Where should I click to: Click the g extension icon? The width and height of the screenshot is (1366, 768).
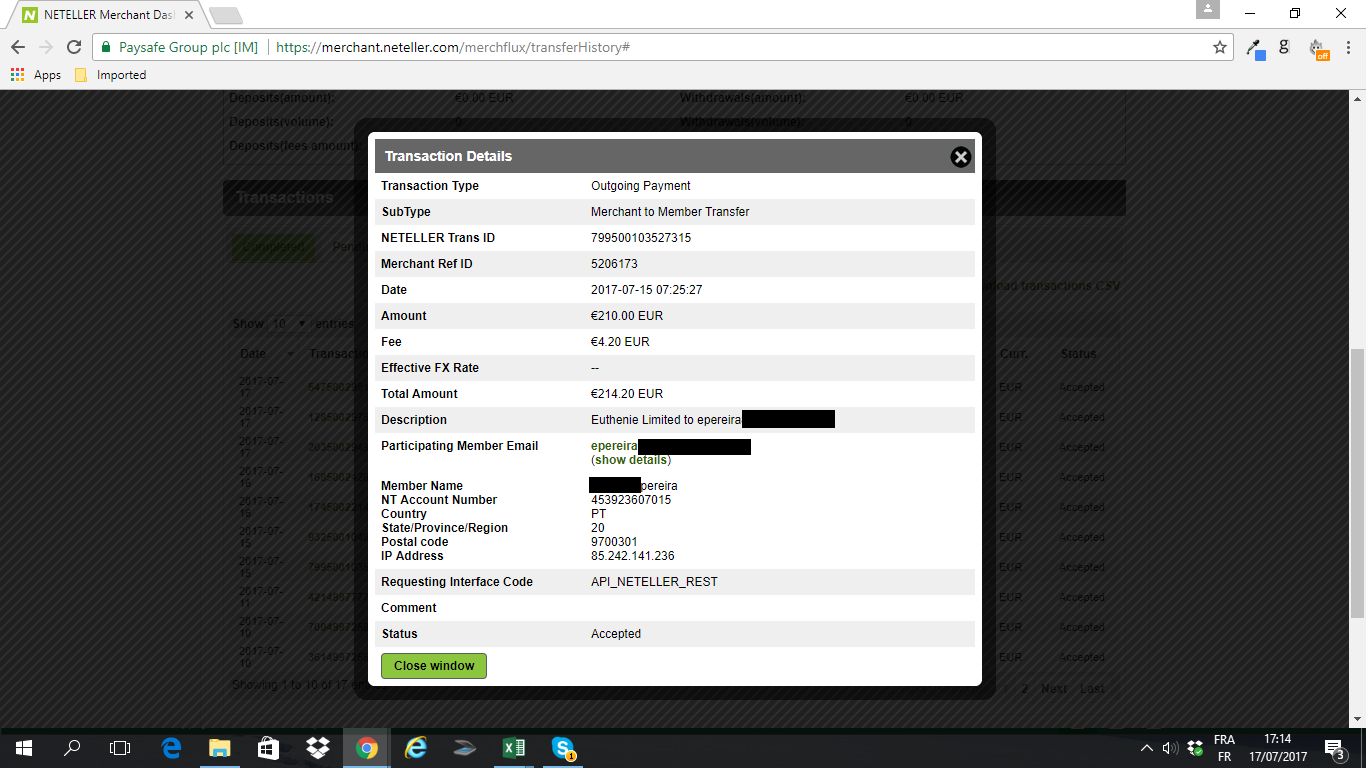pyautogui.click(x=1285, y=47)
